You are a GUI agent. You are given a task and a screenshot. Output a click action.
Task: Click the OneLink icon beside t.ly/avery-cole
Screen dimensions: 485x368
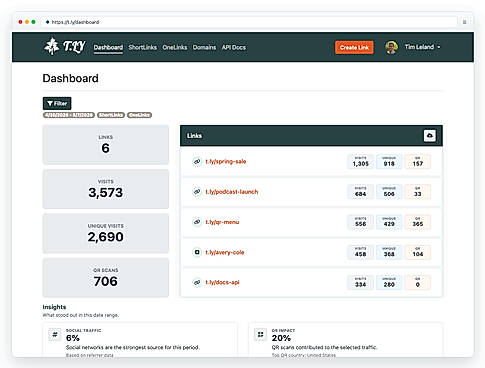coord(197,252)
